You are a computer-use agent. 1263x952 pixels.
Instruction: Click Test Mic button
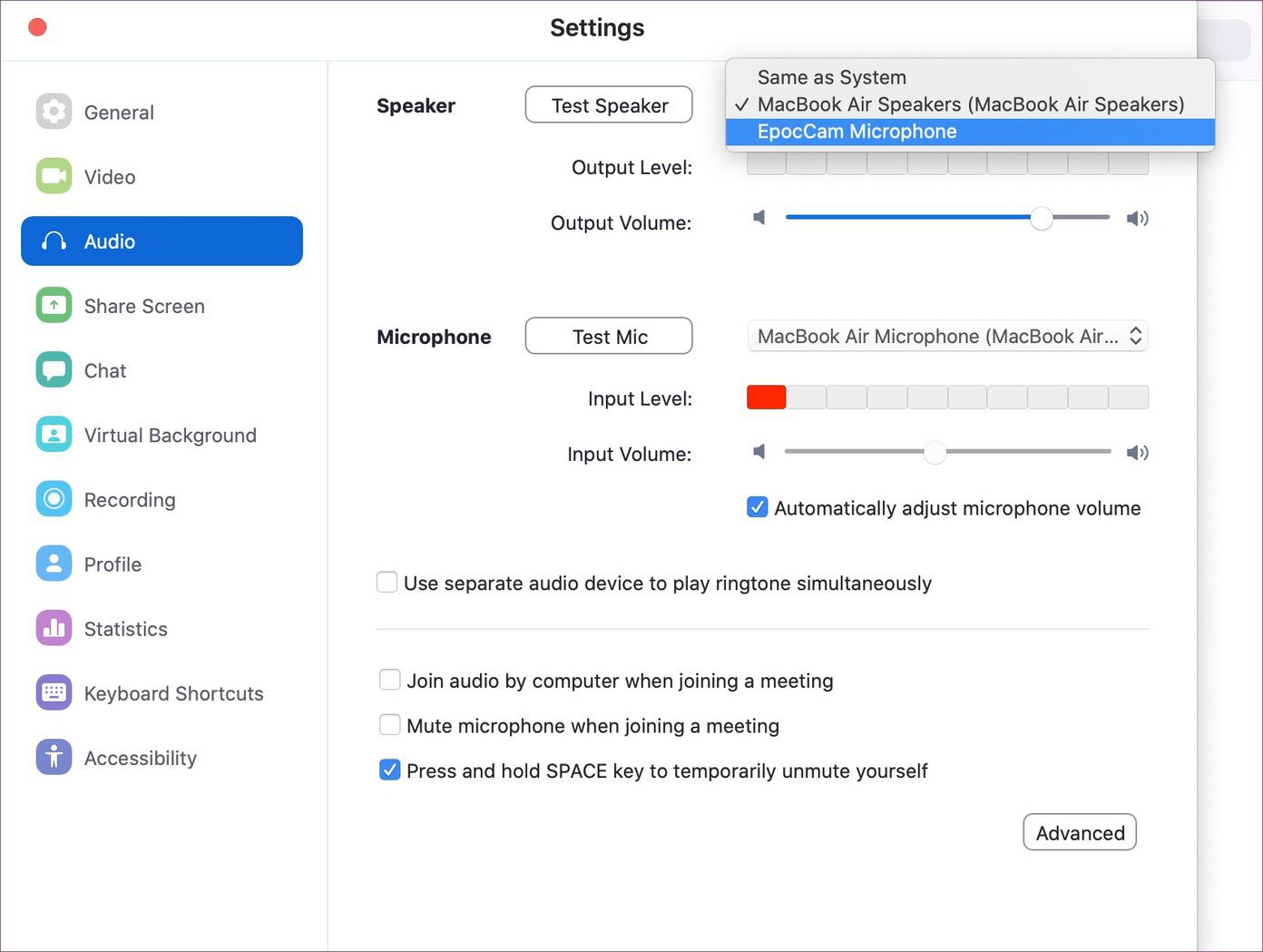tap(609, 337)
